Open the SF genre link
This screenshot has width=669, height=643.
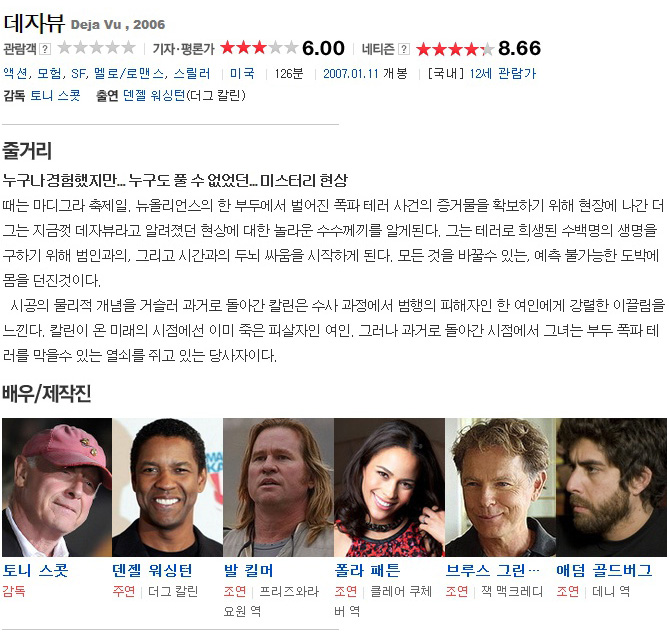pyautogui.click(x=78, y=74)
